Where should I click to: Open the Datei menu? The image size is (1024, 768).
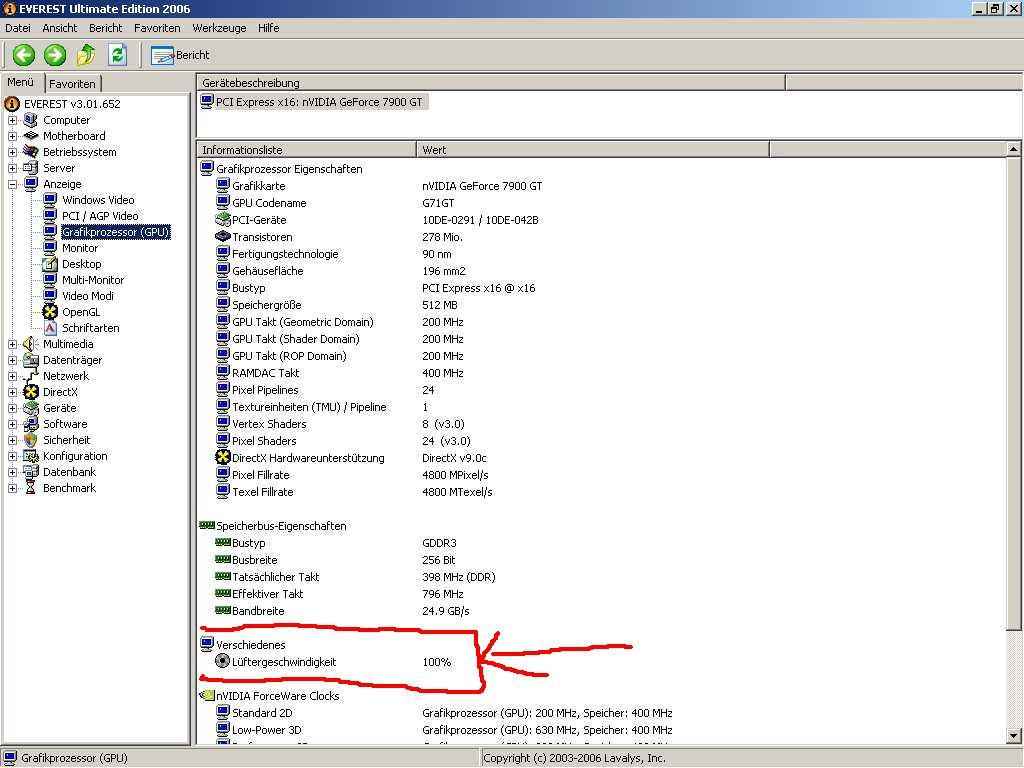(x=18, y=28)
